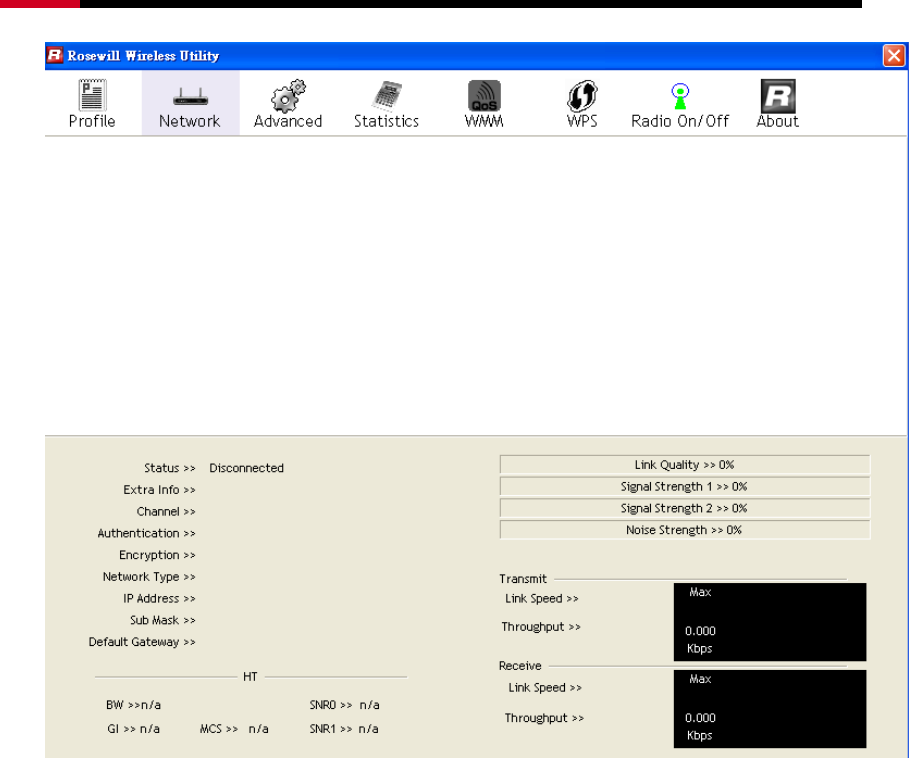The width and height of the screenshot is (910, 758).
Task: Click the Link Quality progress bar
Action: click(684, 465)
